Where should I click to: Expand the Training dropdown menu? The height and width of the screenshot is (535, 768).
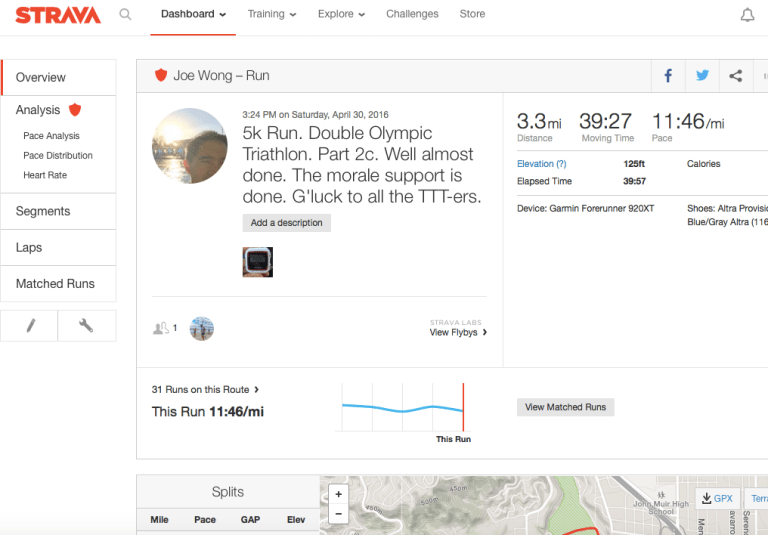[272, 15]
